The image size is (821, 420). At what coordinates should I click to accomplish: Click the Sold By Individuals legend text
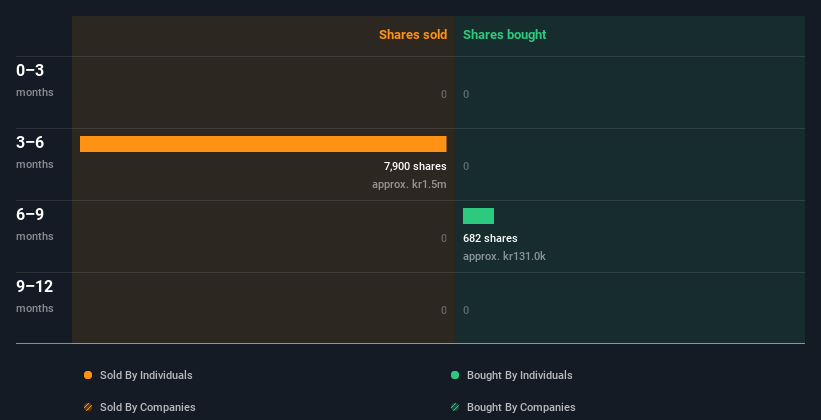pos(146,375)
